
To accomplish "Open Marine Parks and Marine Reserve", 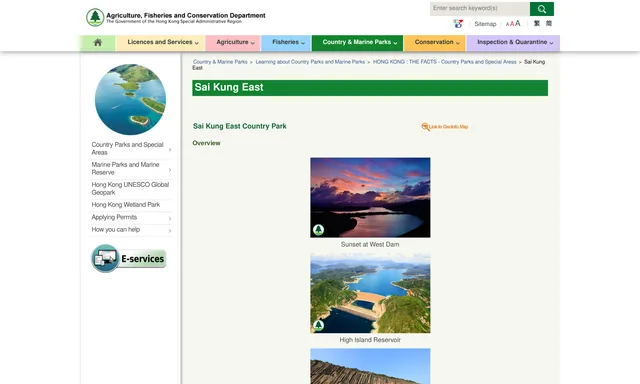I will tap(125, 169).
